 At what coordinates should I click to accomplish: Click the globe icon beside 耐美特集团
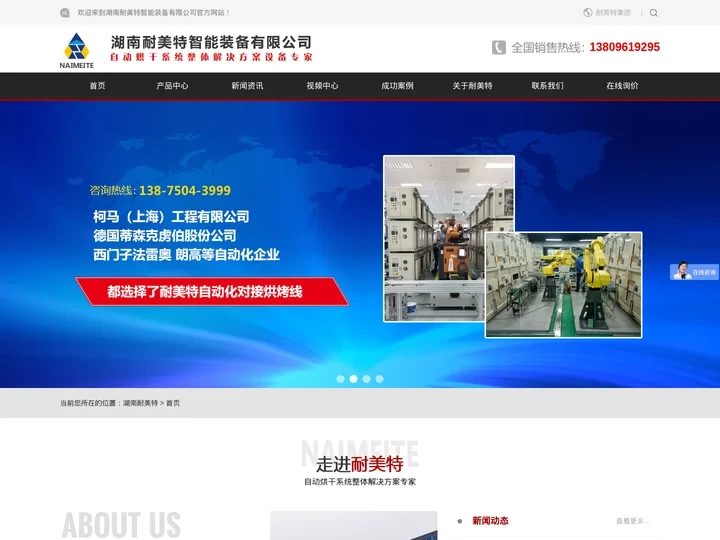pyautogui.click(x=587, y=12)
